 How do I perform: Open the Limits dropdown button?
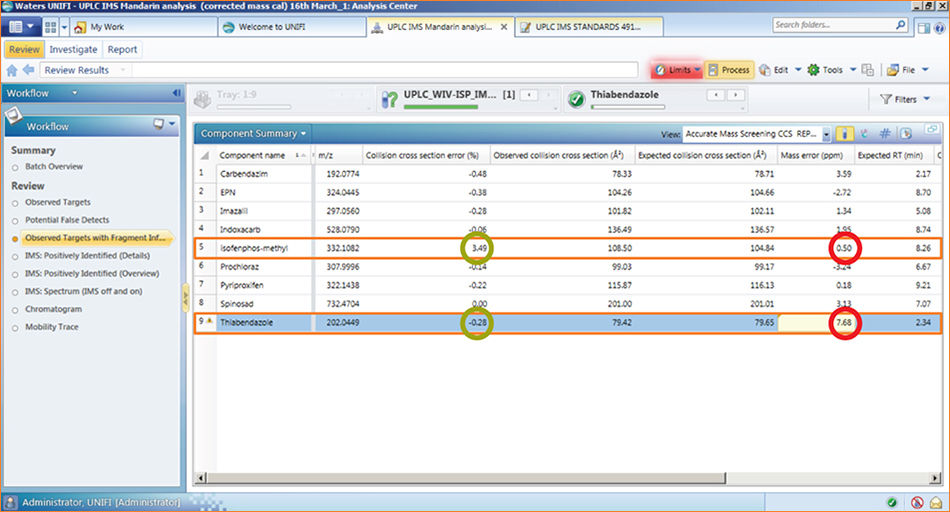[677, 70]
